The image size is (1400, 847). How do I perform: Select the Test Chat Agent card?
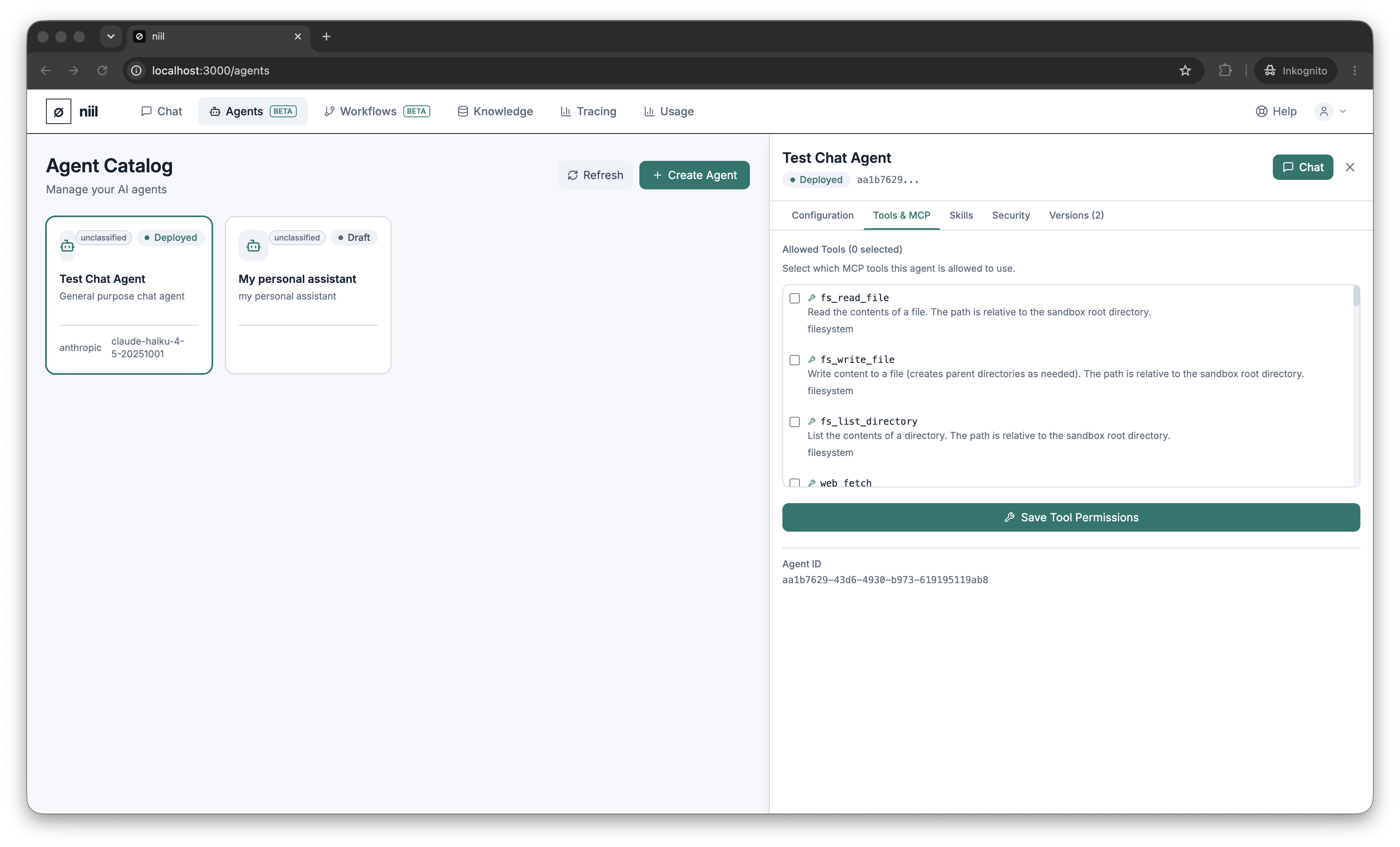[x=129, y=295]
